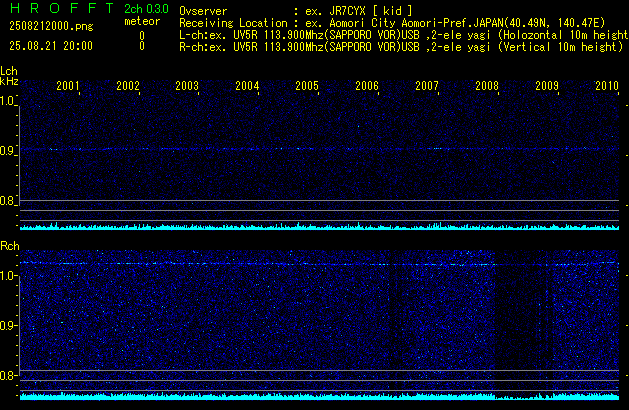Click the 2010 time marker

point(607,86)
